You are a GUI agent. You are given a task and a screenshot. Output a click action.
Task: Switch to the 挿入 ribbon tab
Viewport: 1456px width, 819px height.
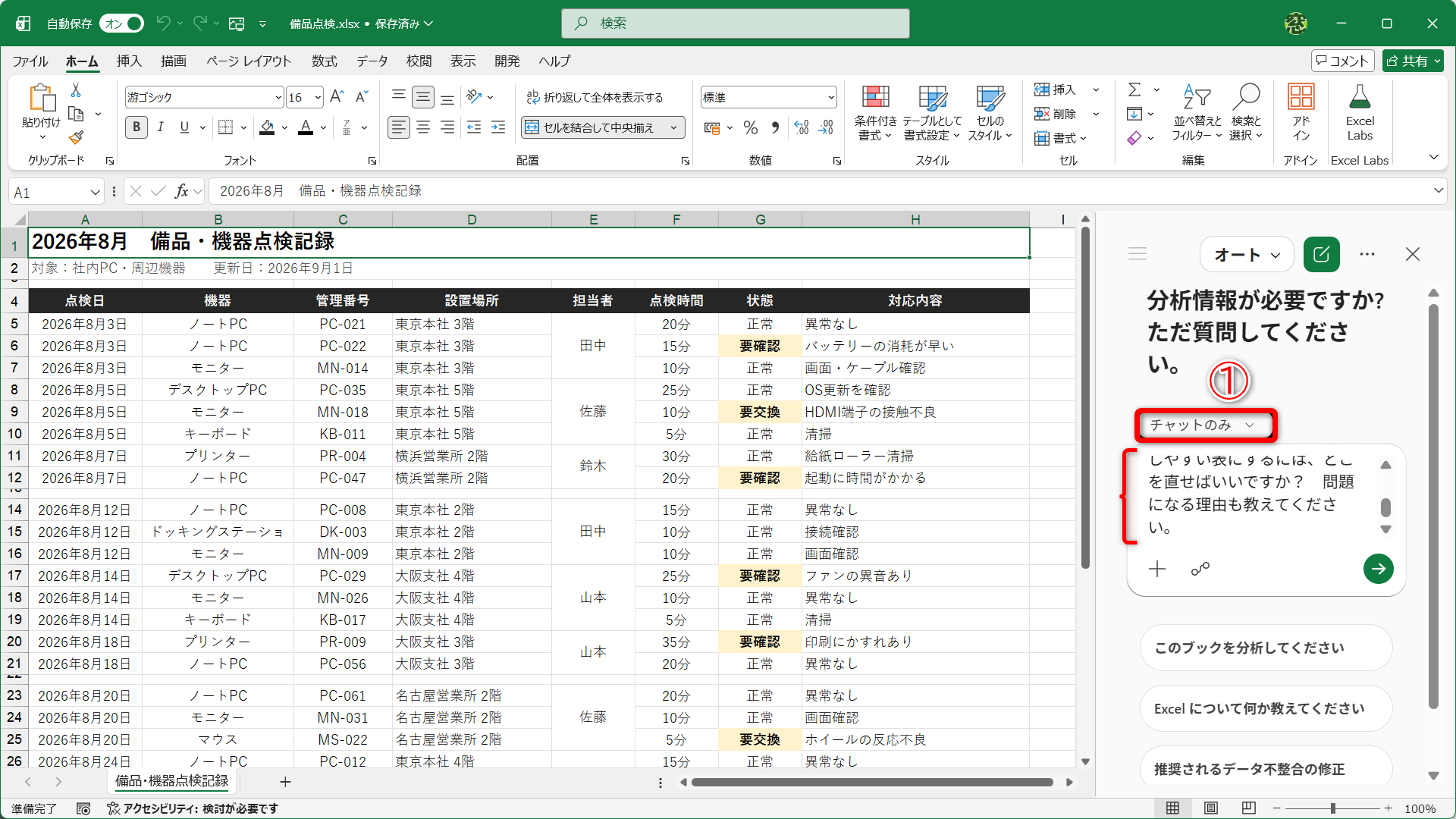tap(129, 61)
